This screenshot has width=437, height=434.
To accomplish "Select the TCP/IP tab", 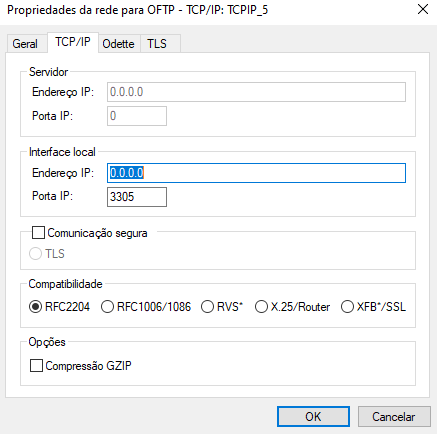I will pyautogui.click(x=73, y=42).
